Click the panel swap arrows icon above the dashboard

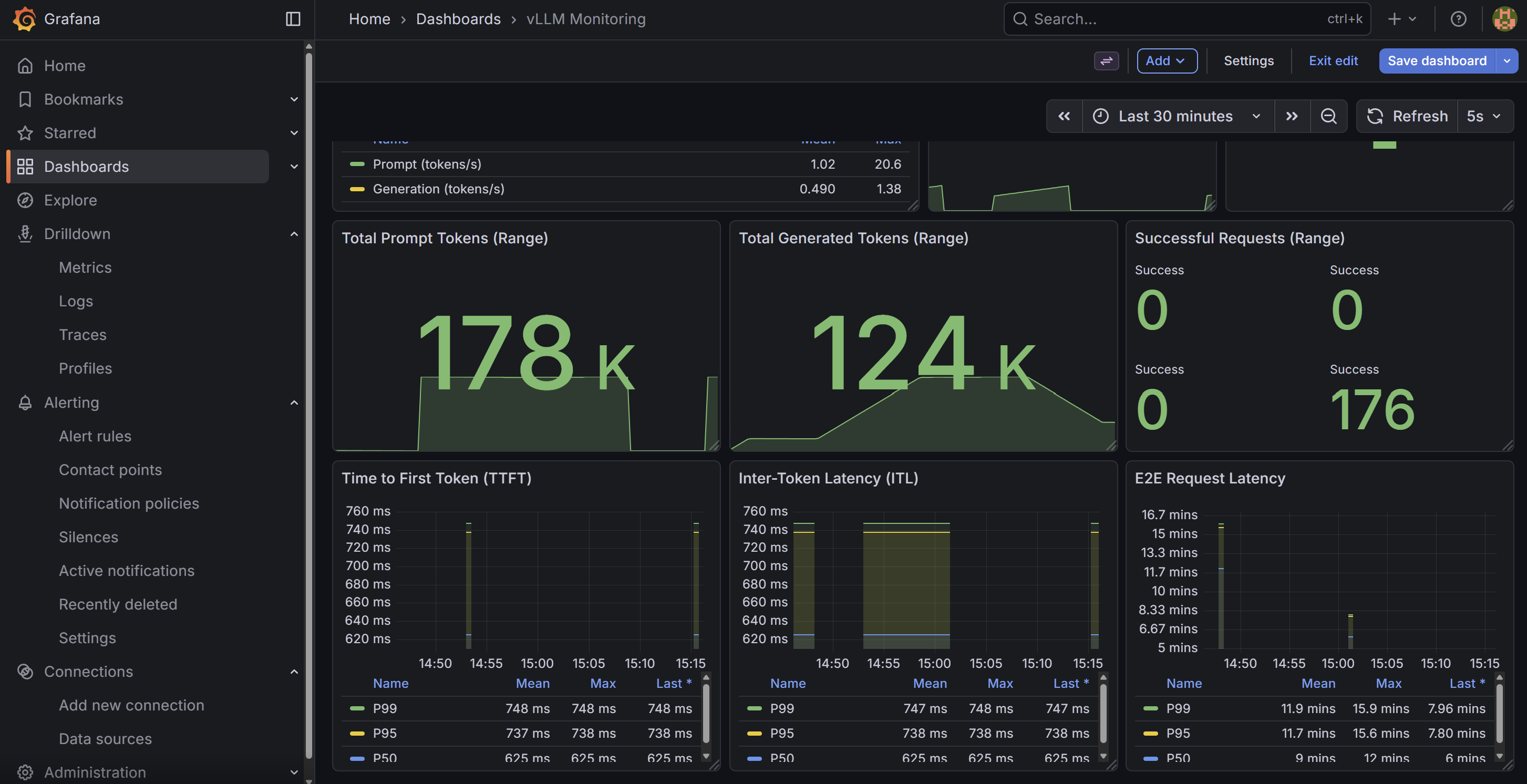(x=1106, y=60)
